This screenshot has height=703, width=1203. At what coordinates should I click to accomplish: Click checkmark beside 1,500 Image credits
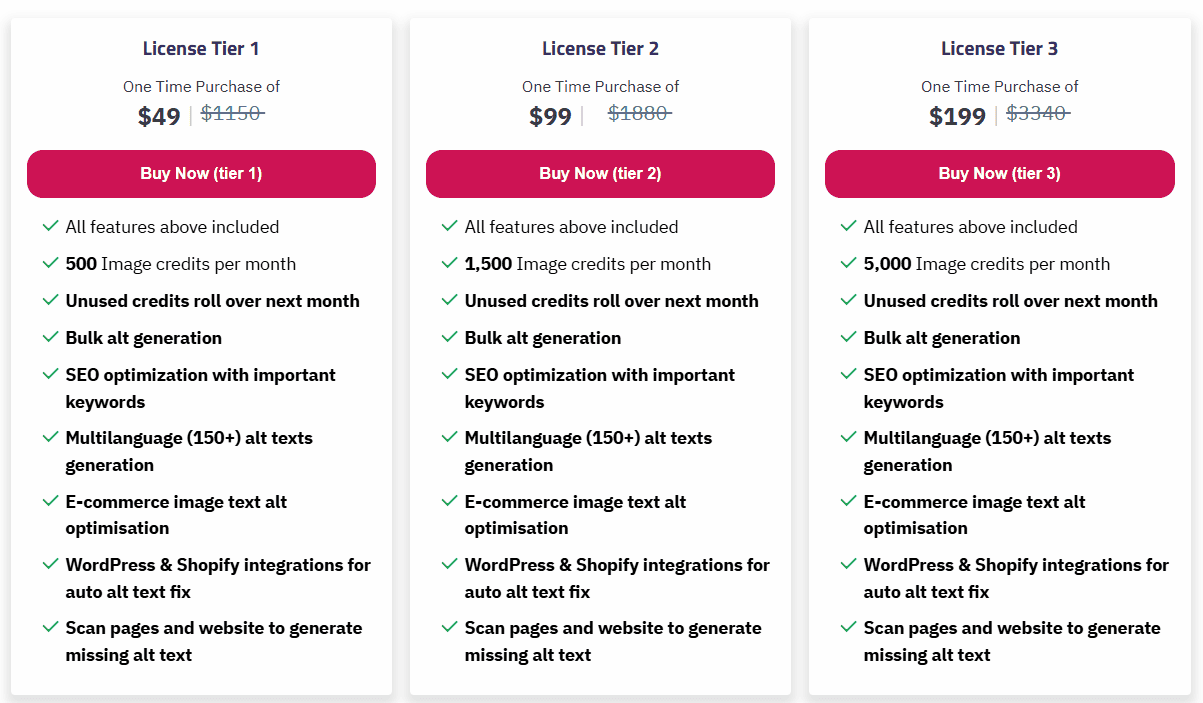(x=449, y=263)
